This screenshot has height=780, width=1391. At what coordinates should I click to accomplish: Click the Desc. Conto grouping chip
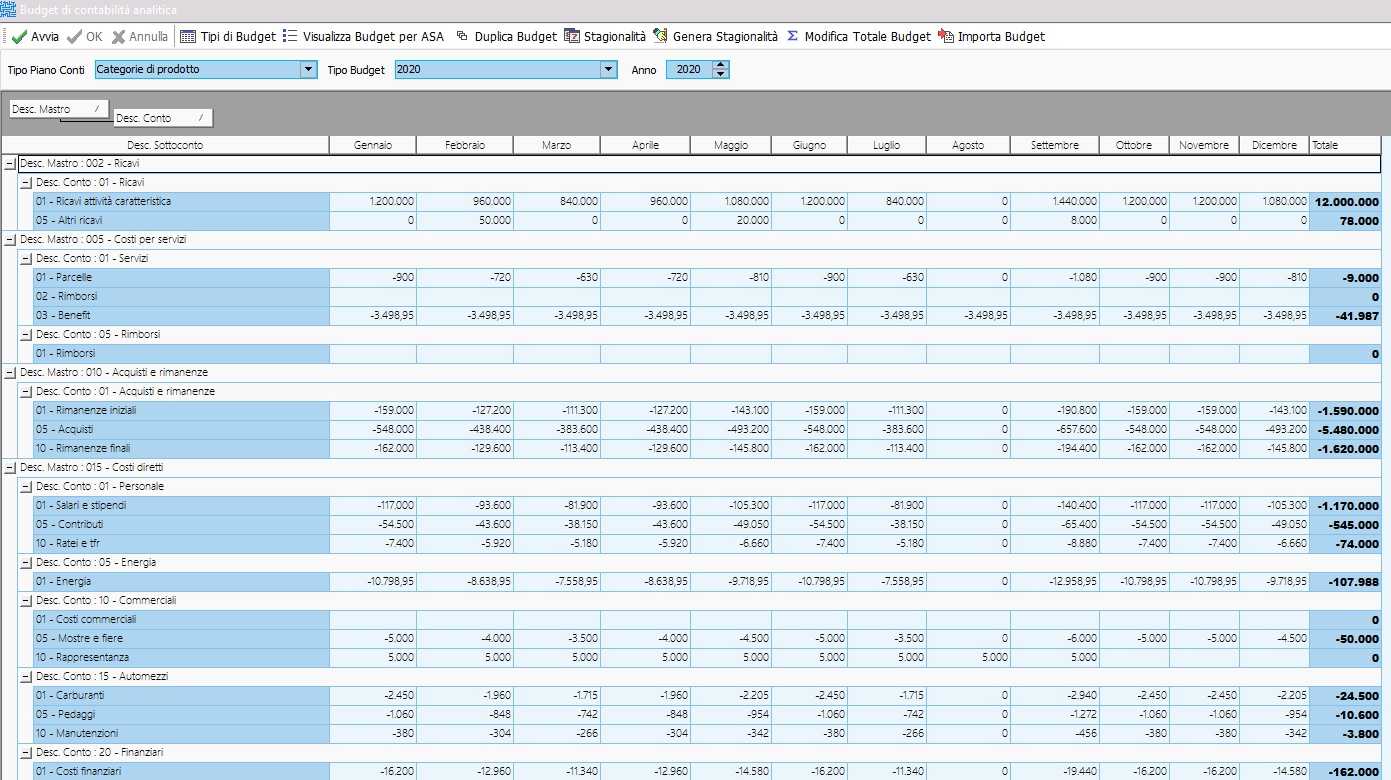click(x=163, y=118)
